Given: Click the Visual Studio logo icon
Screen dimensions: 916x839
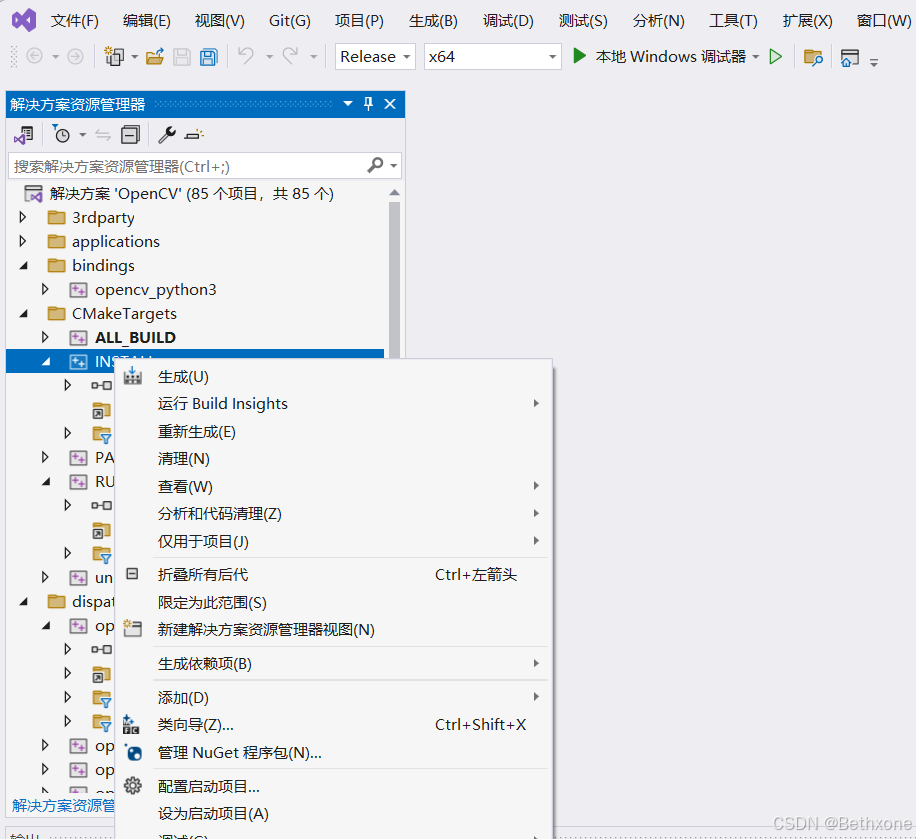Looking at the screenshot, I should [x=25, y=20].
